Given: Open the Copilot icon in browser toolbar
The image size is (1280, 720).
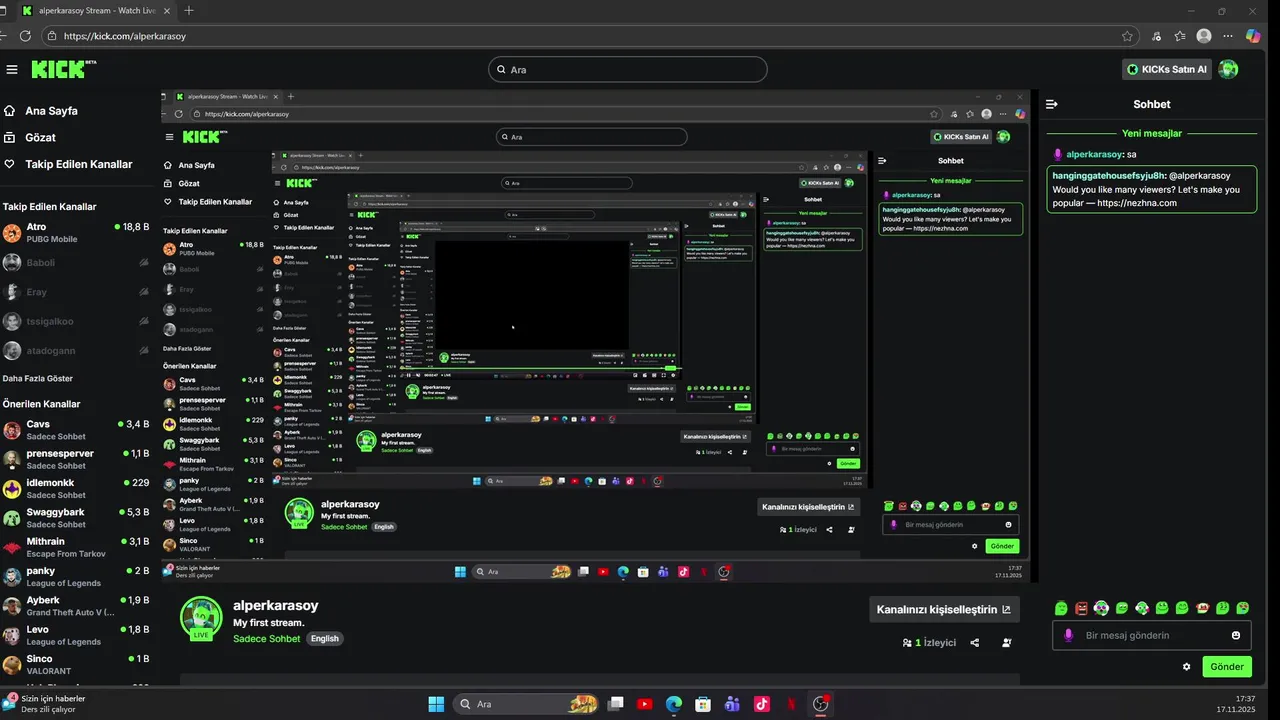Looking at the screenshot, I should pyautogui.click(x=1253, y=36).
